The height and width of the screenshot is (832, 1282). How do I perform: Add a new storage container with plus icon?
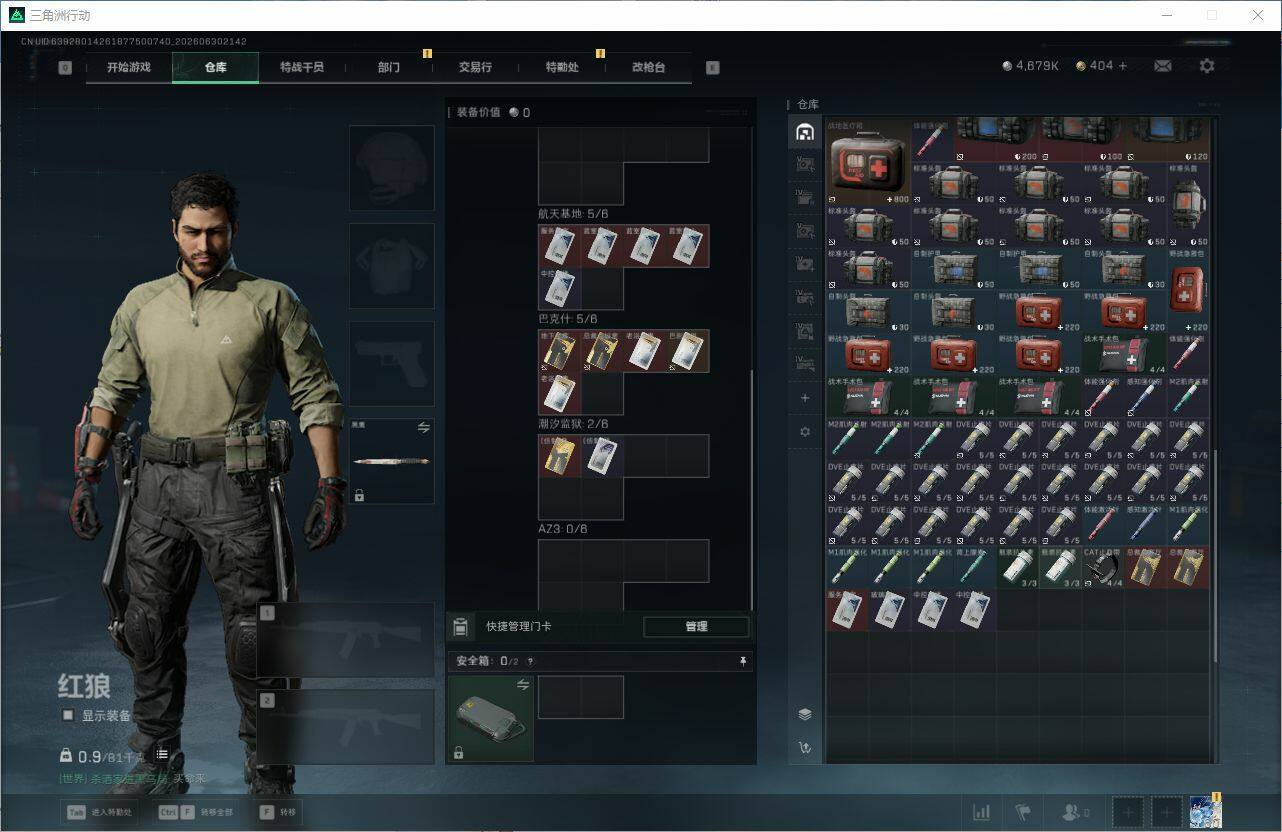point(805,398)
